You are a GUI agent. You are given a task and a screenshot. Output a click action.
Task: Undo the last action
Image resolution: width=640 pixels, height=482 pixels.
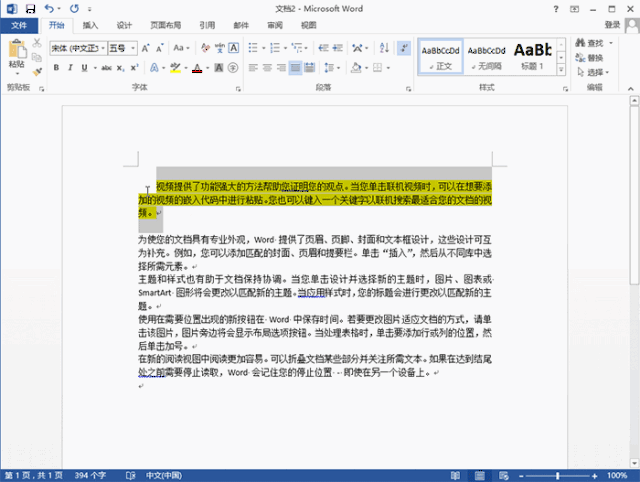49,9
